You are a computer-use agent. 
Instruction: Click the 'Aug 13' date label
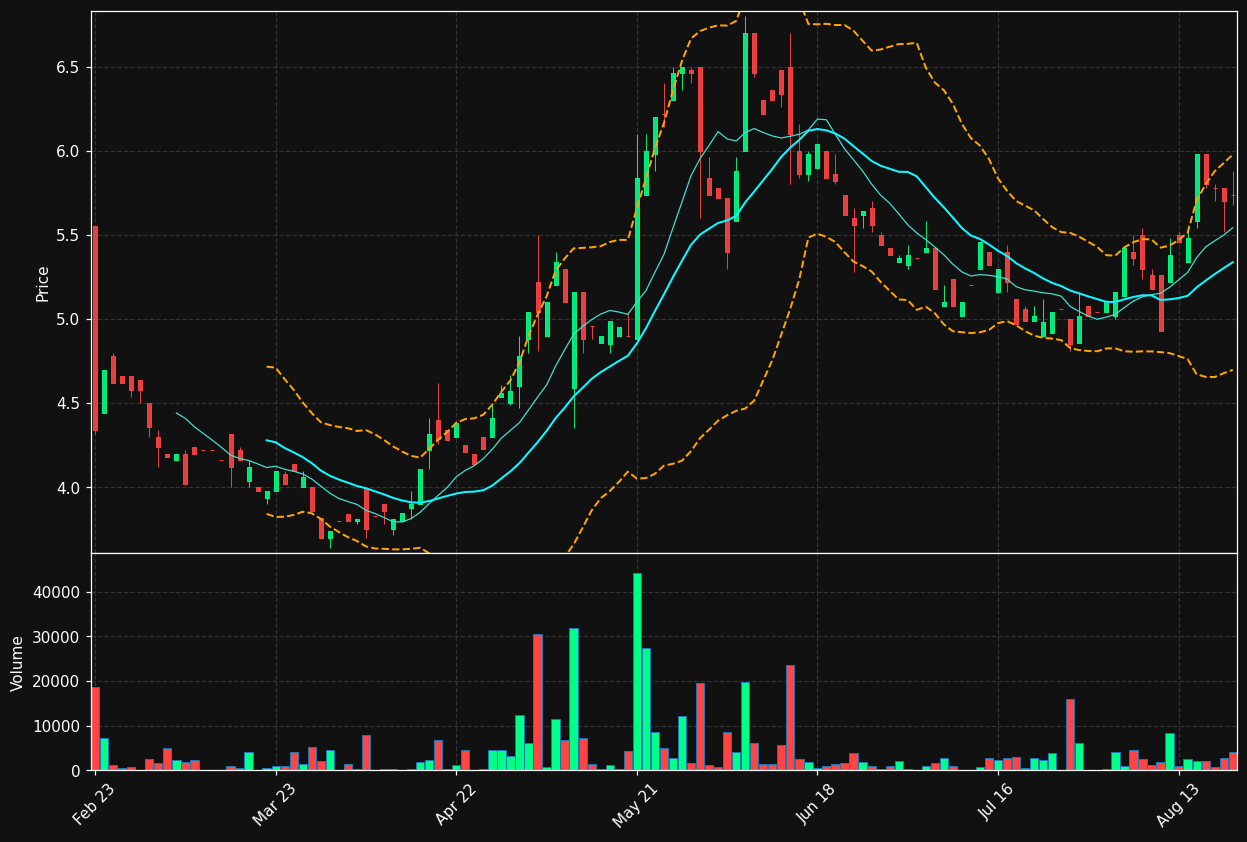(x=1179, y=804)
